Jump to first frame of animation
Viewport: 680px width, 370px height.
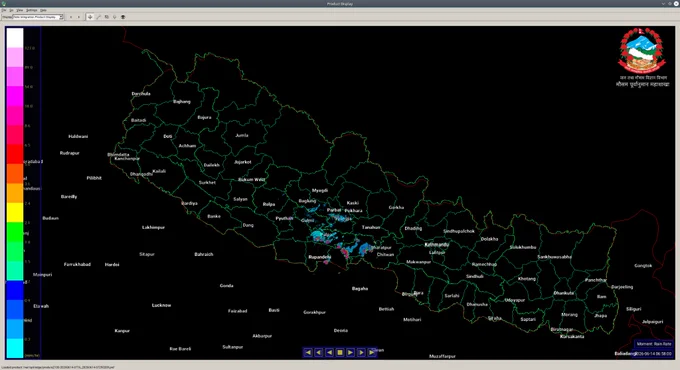(308, 353)
